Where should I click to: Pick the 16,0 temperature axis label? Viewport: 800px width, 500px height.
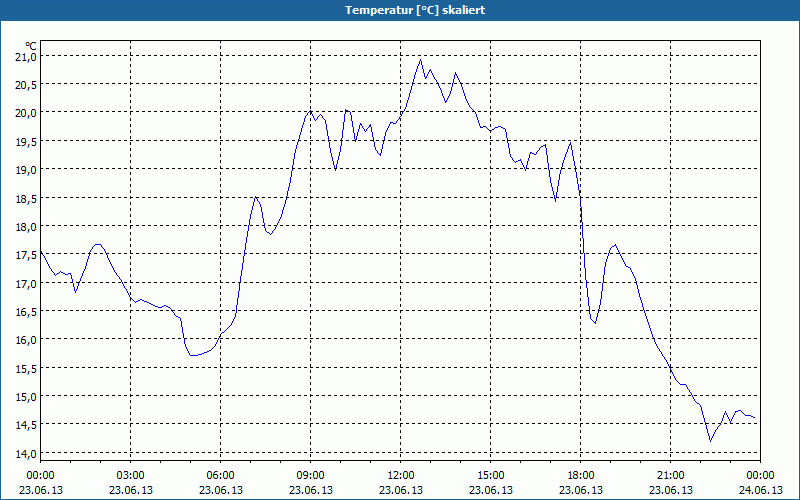(25, 340)
